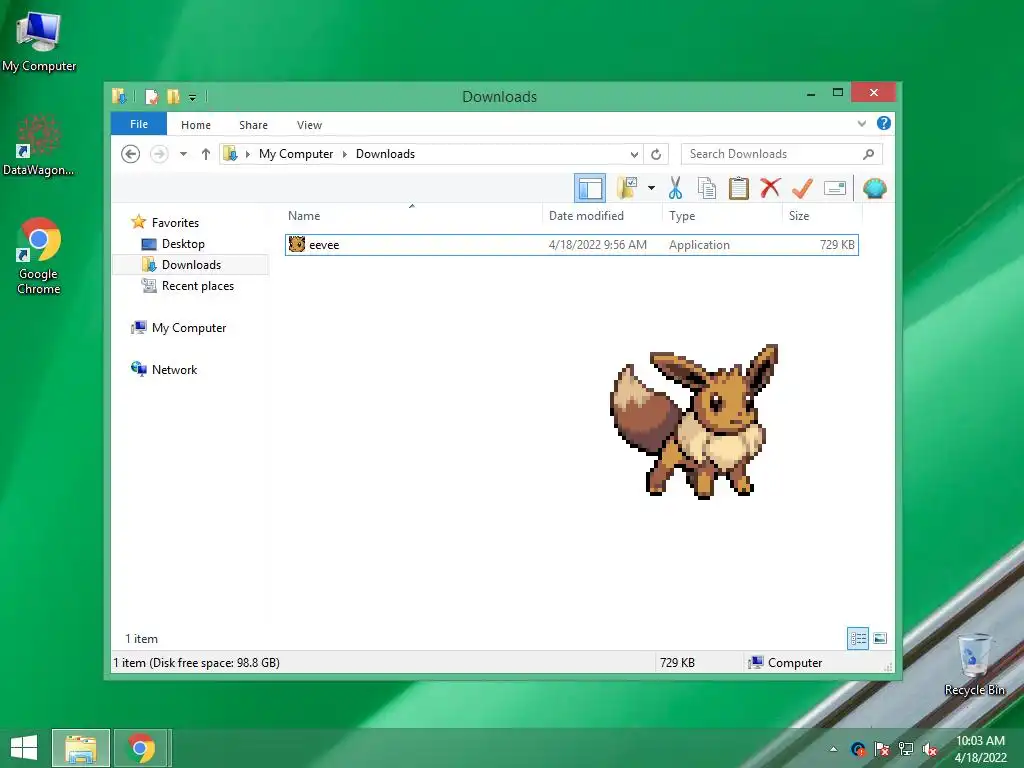Click the Copy documents icon
The width and height of the screenshot is (1024, 768).
[x=707, y=188]
